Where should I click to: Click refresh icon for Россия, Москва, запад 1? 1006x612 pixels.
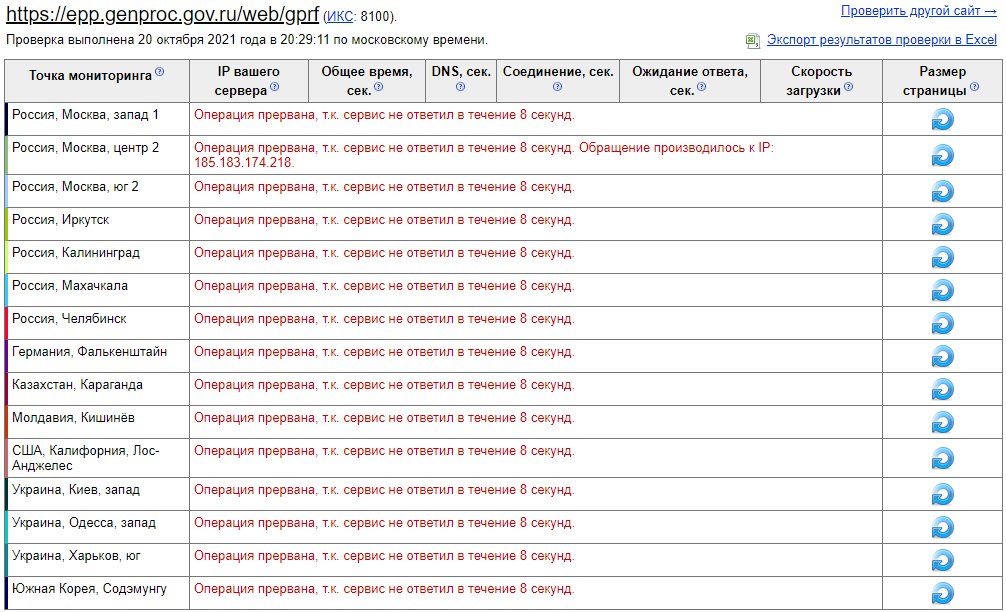click(x=942, y=119)
